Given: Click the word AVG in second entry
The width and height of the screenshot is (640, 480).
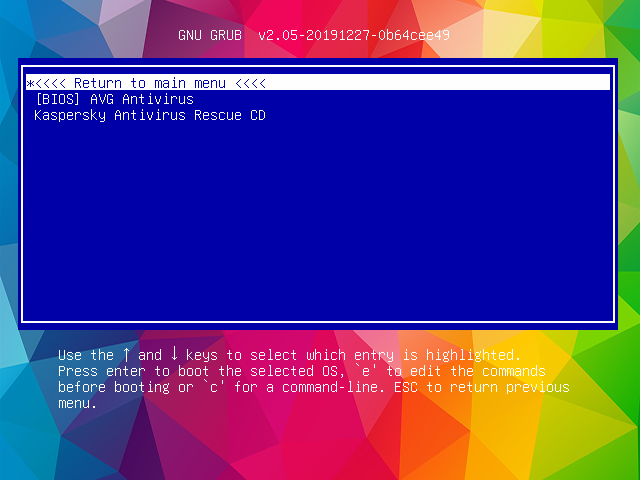Looking at the screenshot, I should 102,99.
